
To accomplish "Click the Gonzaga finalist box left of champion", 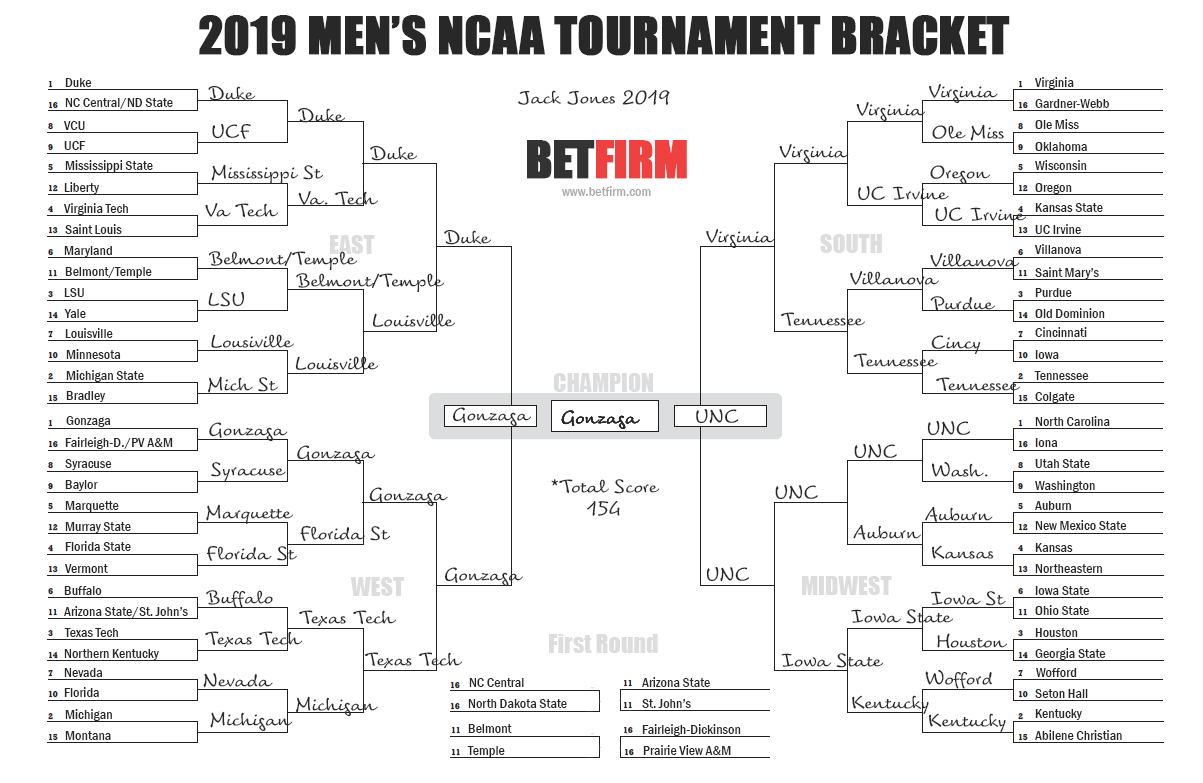I will [x=490, y=416].
